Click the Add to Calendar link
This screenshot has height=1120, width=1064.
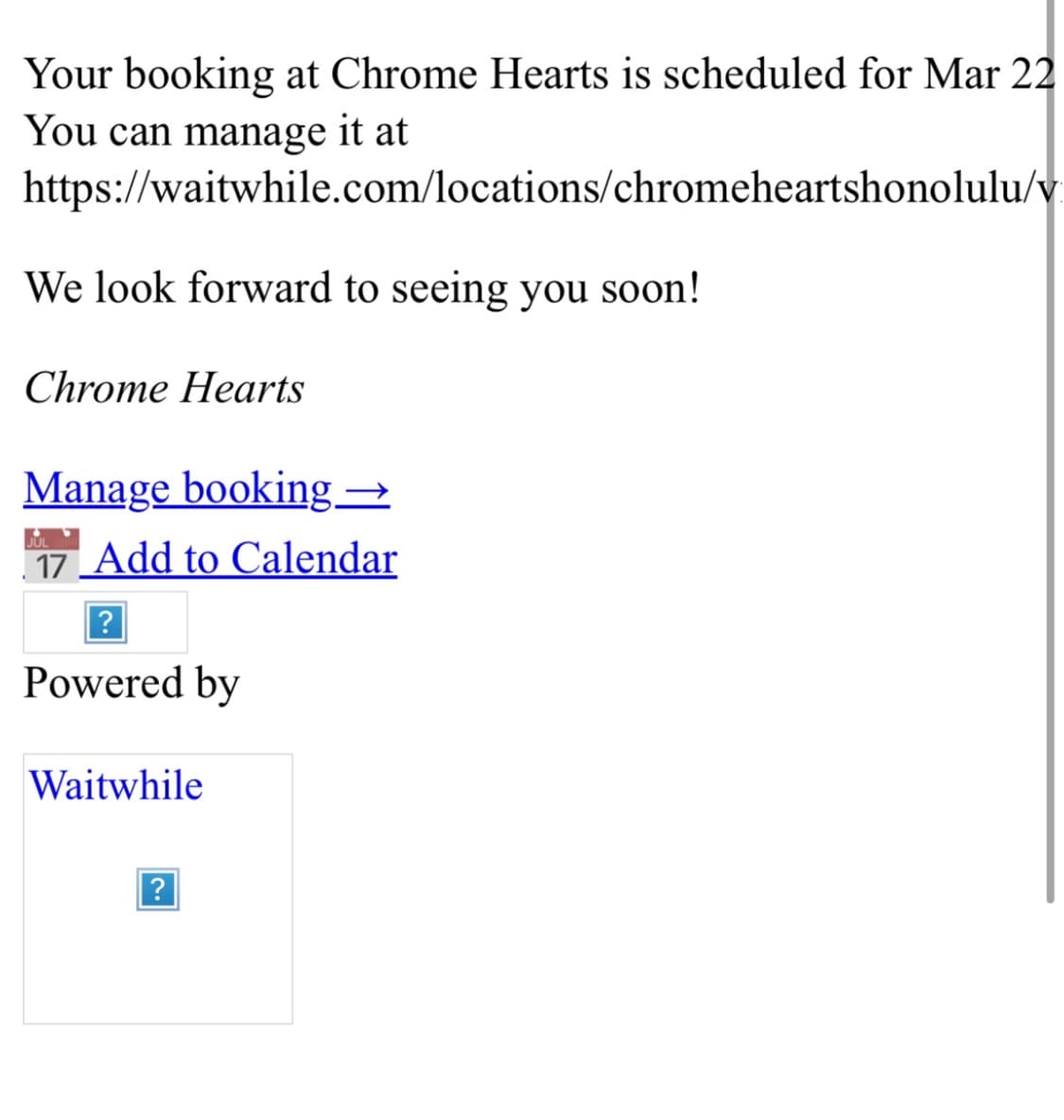pos(246,559)
